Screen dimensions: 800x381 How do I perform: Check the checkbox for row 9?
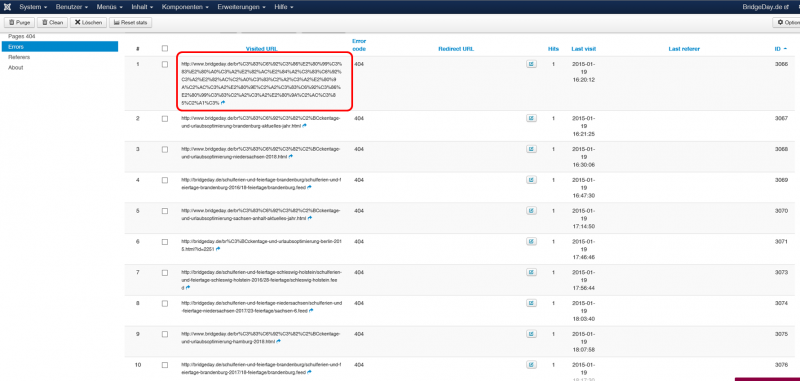click(164, 334)
